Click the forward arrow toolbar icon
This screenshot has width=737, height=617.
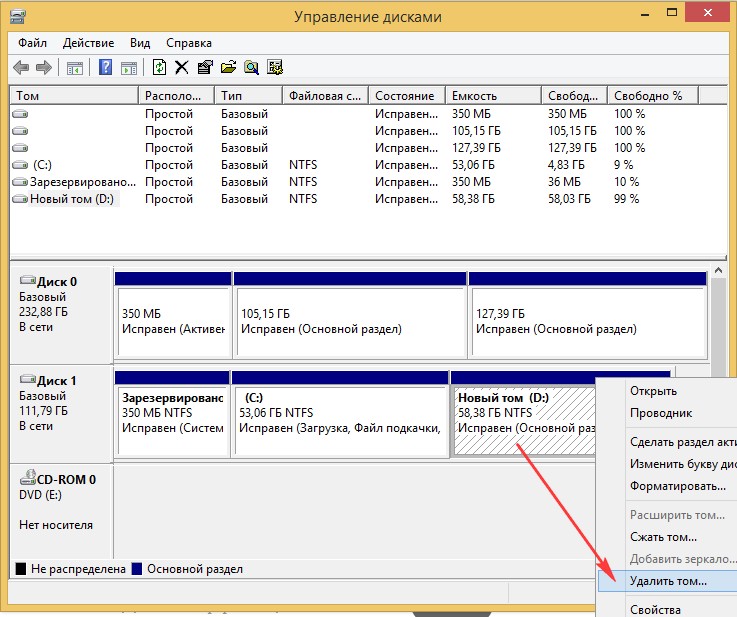(x=43, y=68)
